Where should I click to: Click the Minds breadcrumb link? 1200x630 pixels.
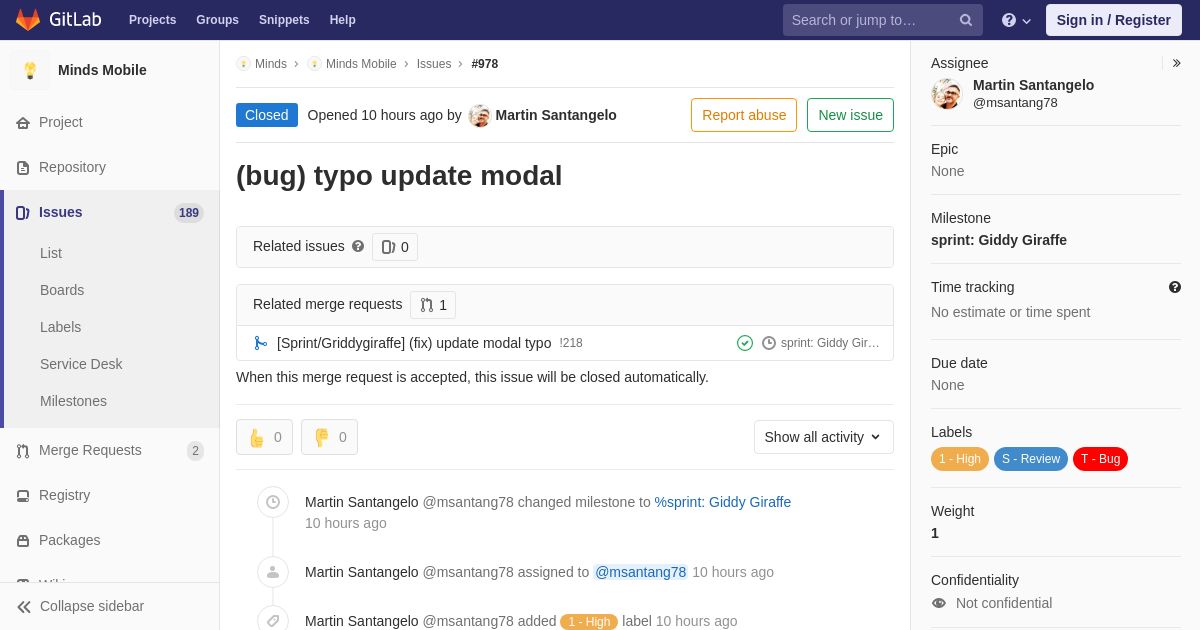[x=271, y=64]
